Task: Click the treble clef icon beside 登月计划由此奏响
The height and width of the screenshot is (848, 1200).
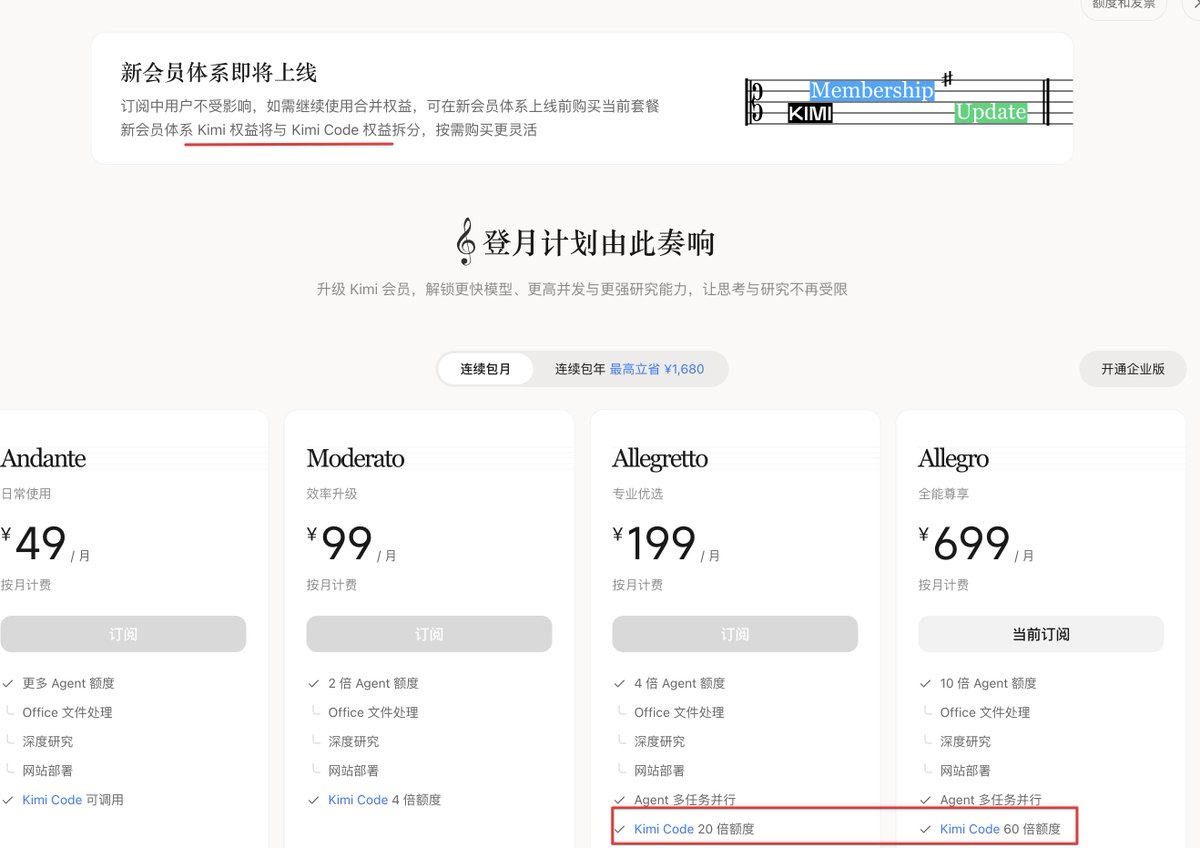Action: point(465,243)
